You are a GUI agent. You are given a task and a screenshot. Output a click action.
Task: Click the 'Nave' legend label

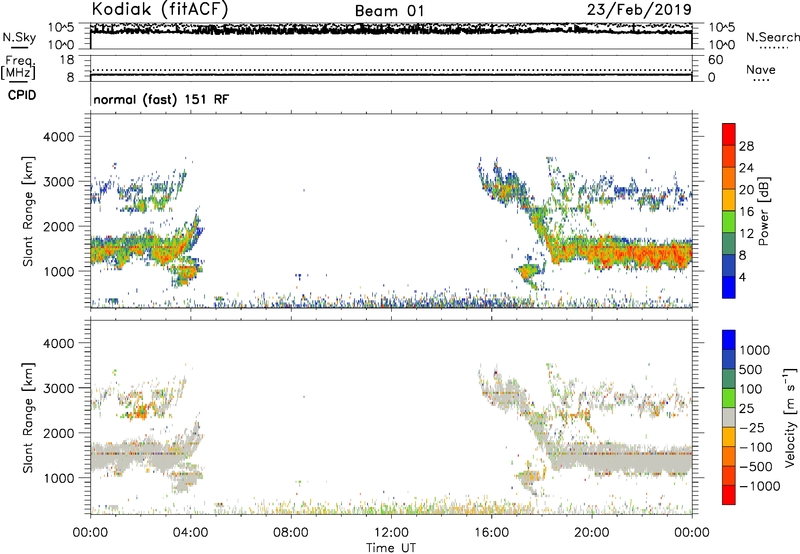(761, 70)
